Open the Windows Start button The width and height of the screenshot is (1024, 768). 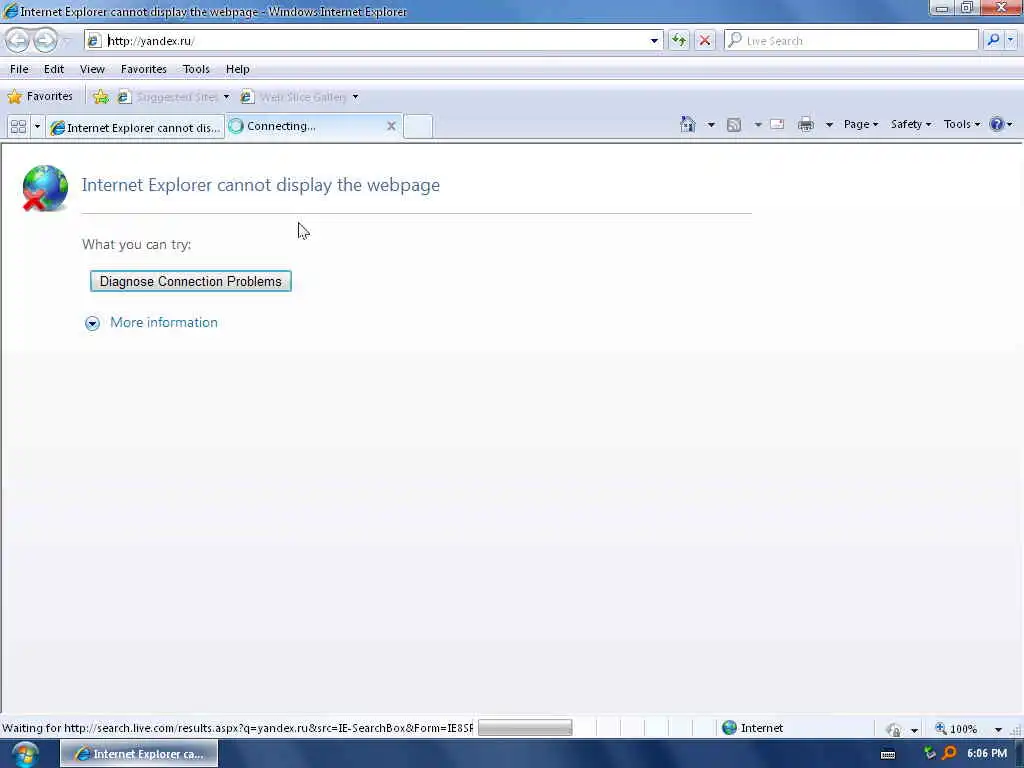pos(25,754)
